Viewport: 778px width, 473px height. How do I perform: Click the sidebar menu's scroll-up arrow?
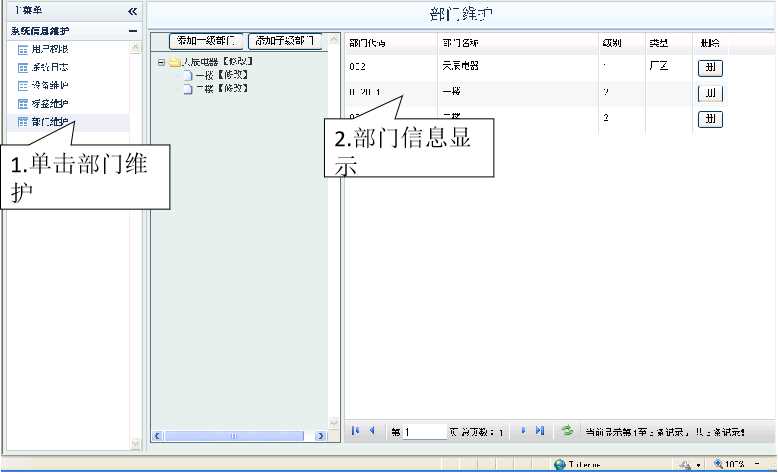click(x=135, y=48)
